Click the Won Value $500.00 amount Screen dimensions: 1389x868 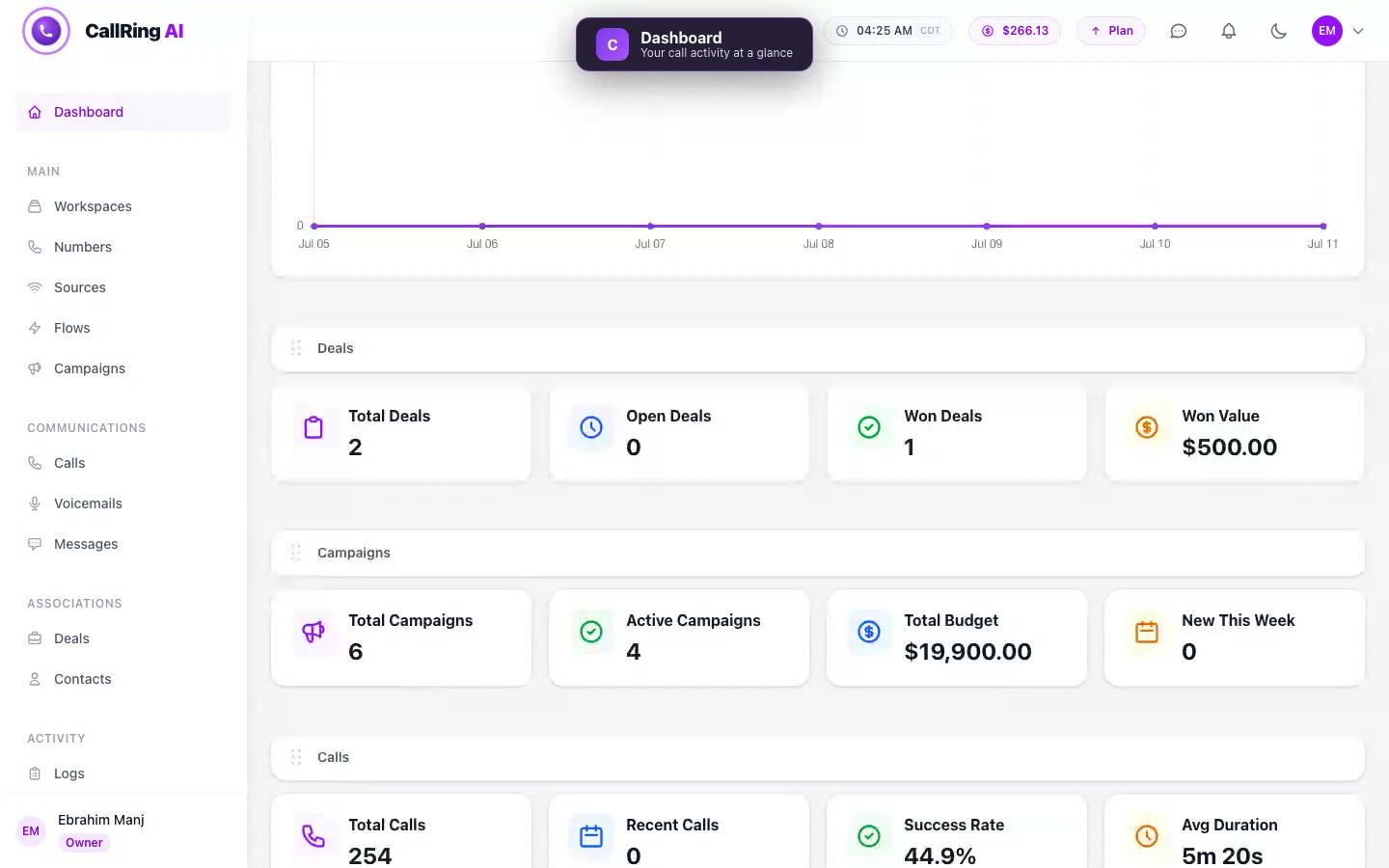[1230, 448]
